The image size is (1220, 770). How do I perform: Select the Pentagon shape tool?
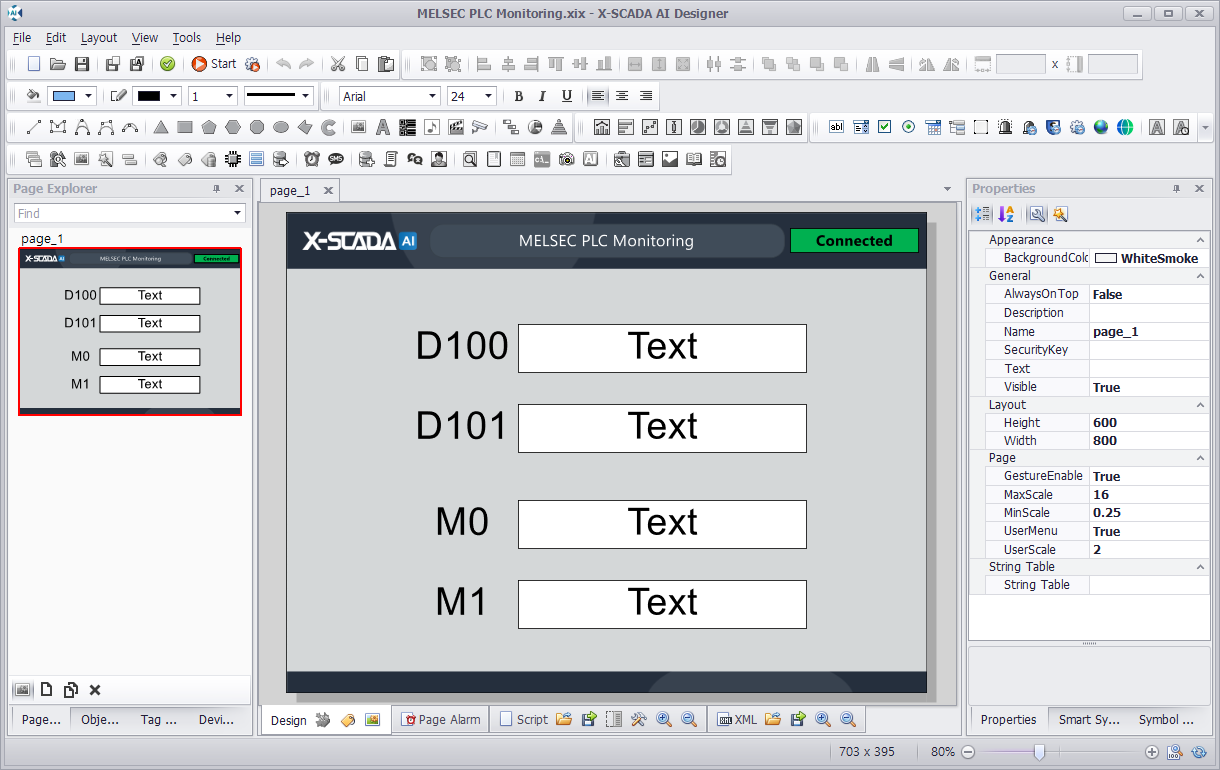(x=209, y=127)
